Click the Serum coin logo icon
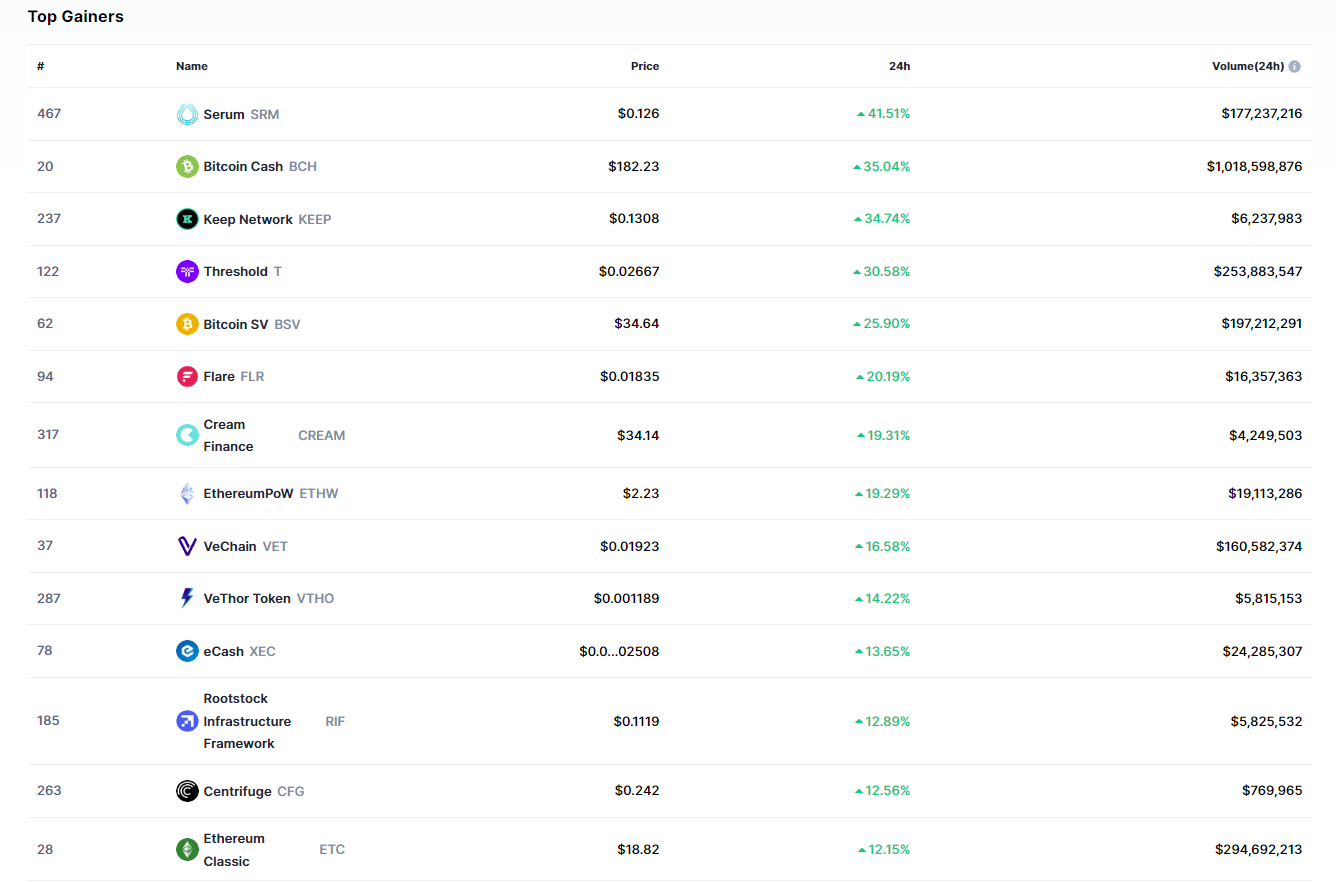This screenshot has height=882, width=1336. point(187,114)
